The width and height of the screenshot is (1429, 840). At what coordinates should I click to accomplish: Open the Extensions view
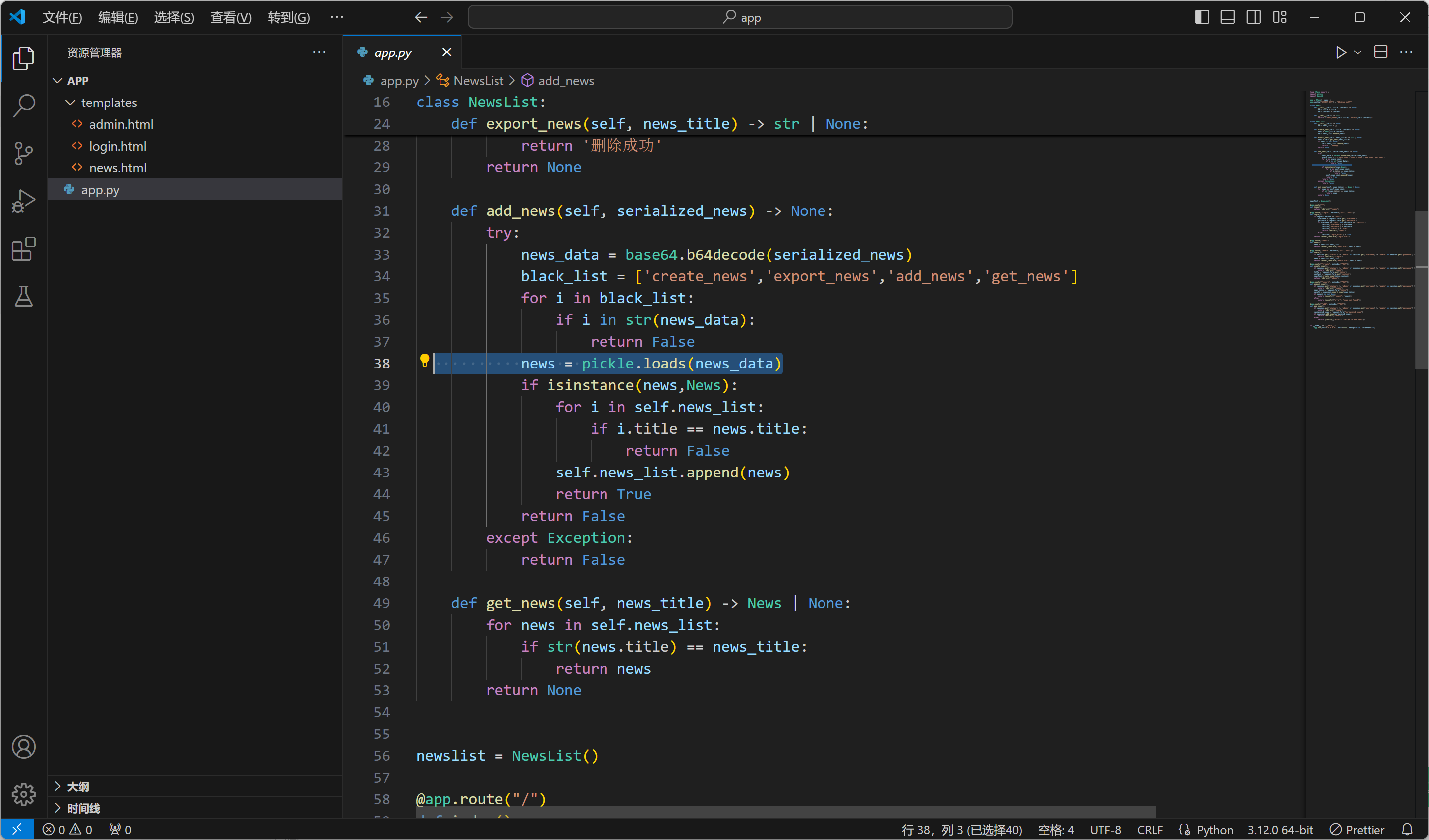[23, 249]
